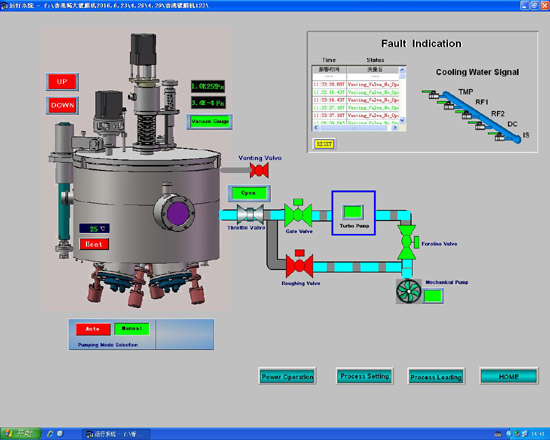Click the yellow RESET button
550x440 pixels.
pyautogui.click(x=324, y=144)
